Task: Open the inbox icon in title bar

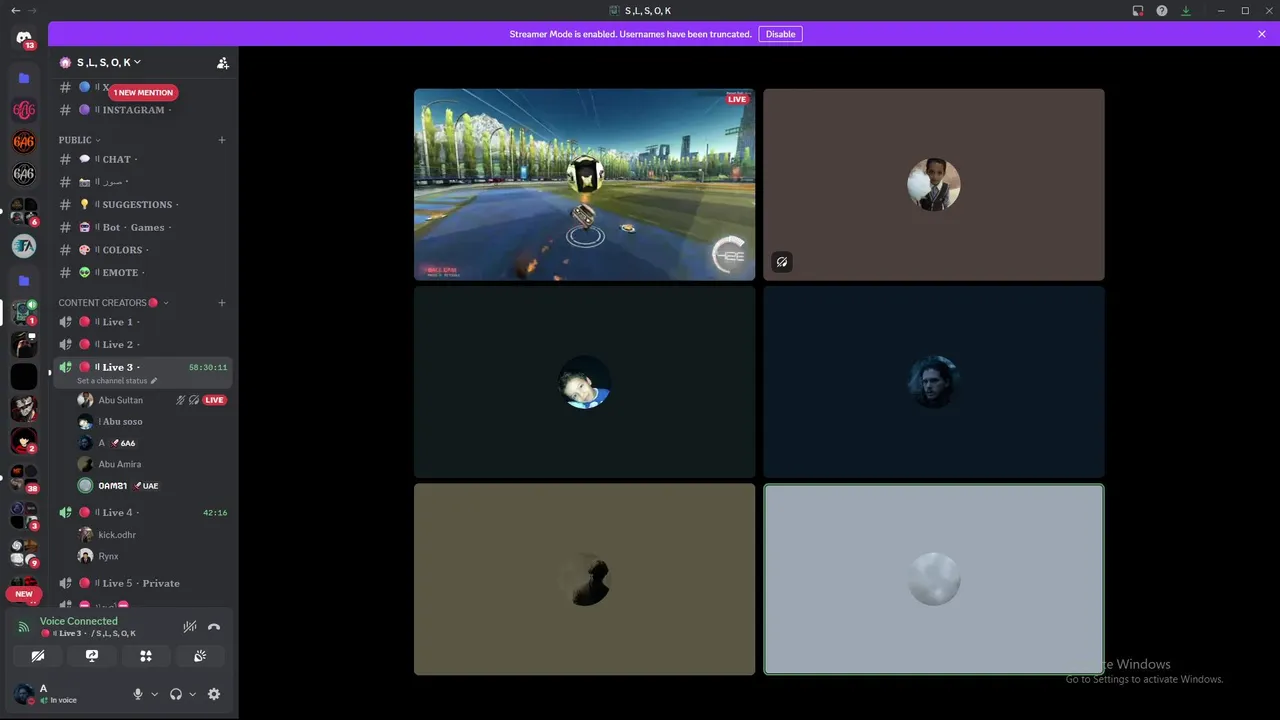Action: 1138,11
